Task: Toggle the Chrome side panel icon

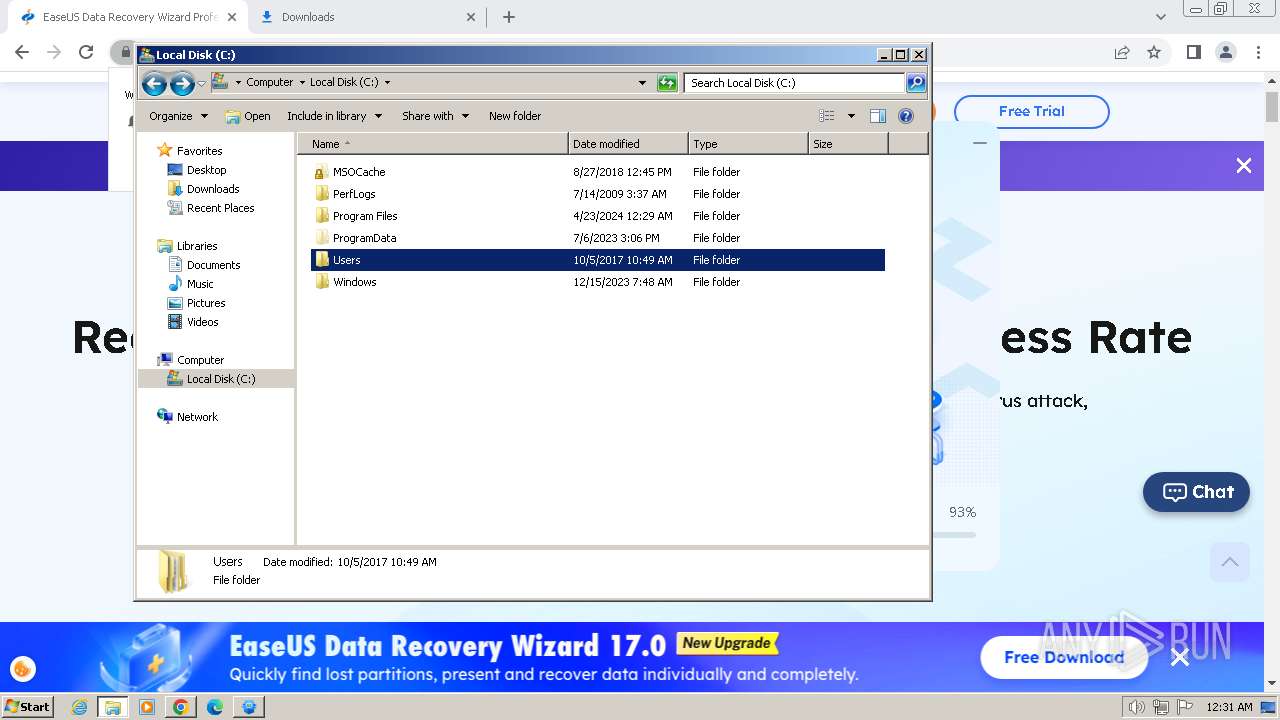Action: 1193,52
